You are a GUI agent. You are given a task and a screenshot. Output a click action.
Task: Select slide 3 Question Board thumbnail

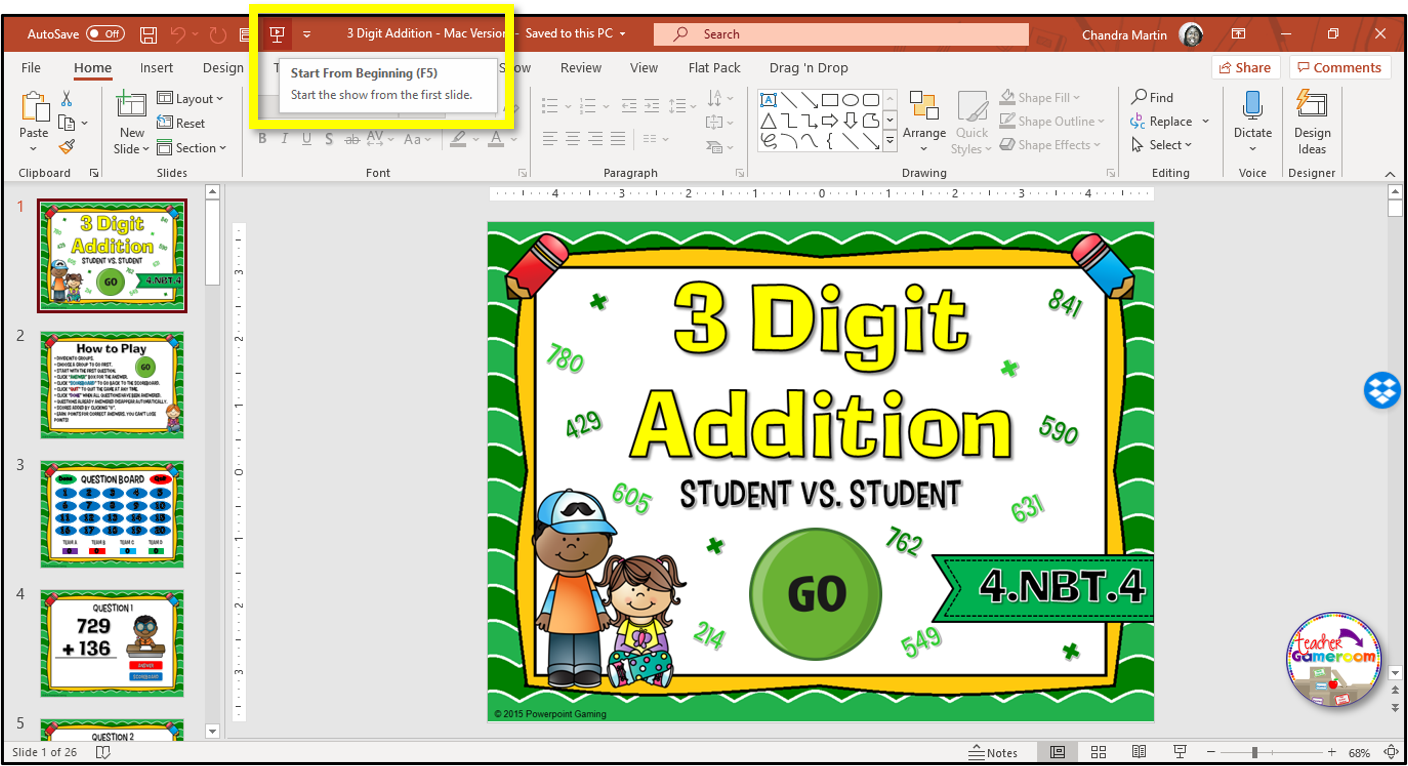click(x=112, y=514)
